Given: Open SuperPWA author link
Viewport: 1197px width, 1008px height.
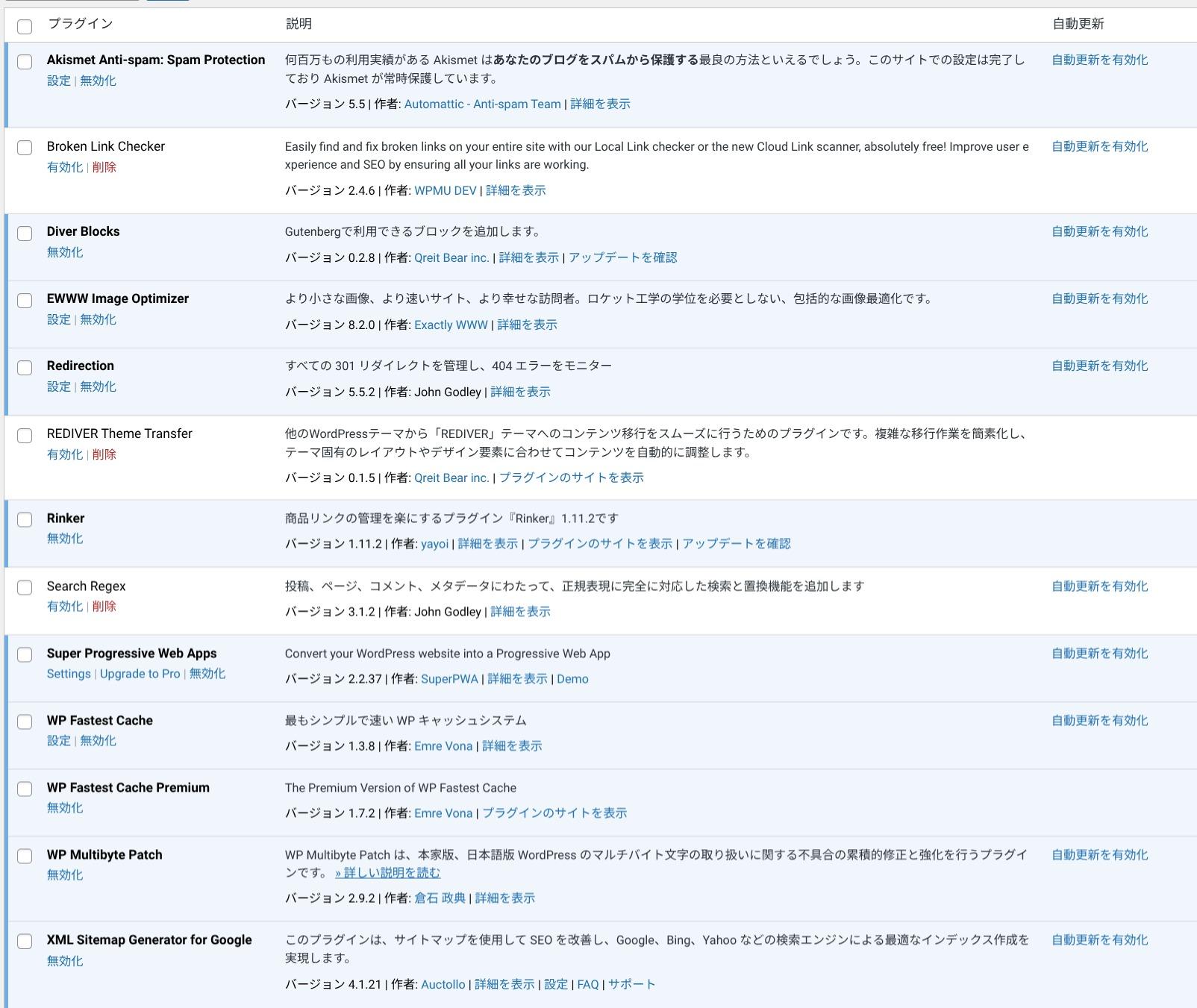Looking at the screenshot, I should click(x=449, y=679).
